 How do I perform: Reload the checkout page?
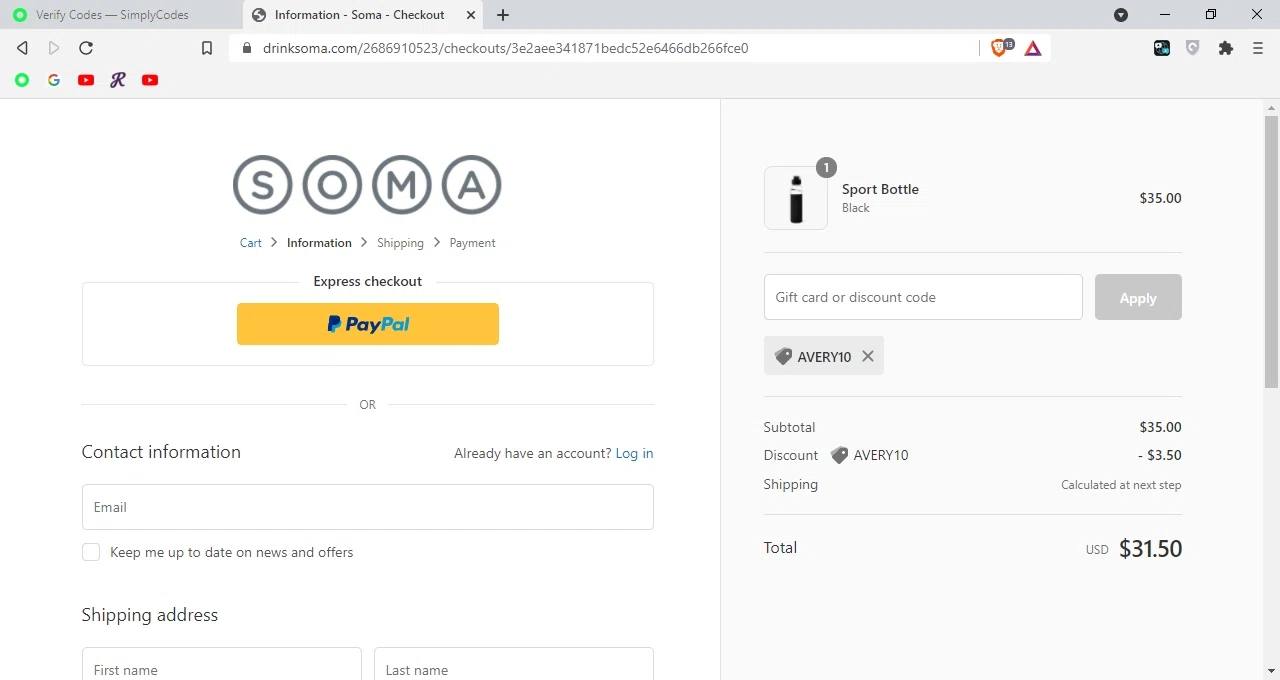coord(86,48)
